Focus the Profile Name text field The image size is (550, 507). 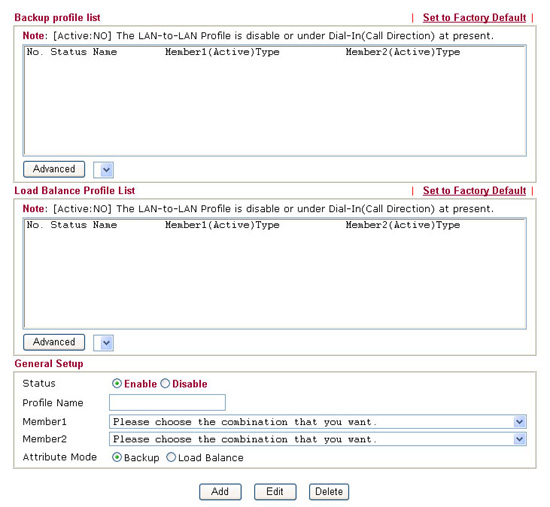pos(167,402)
